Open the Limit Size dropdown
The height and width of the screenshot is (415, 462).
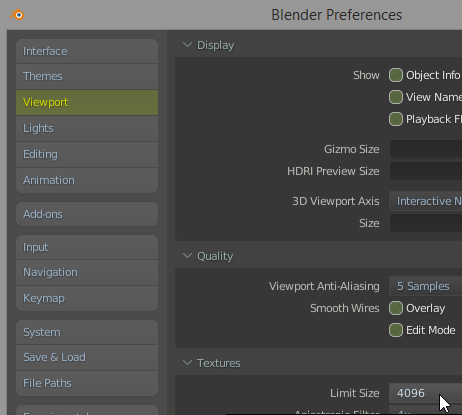425,393
